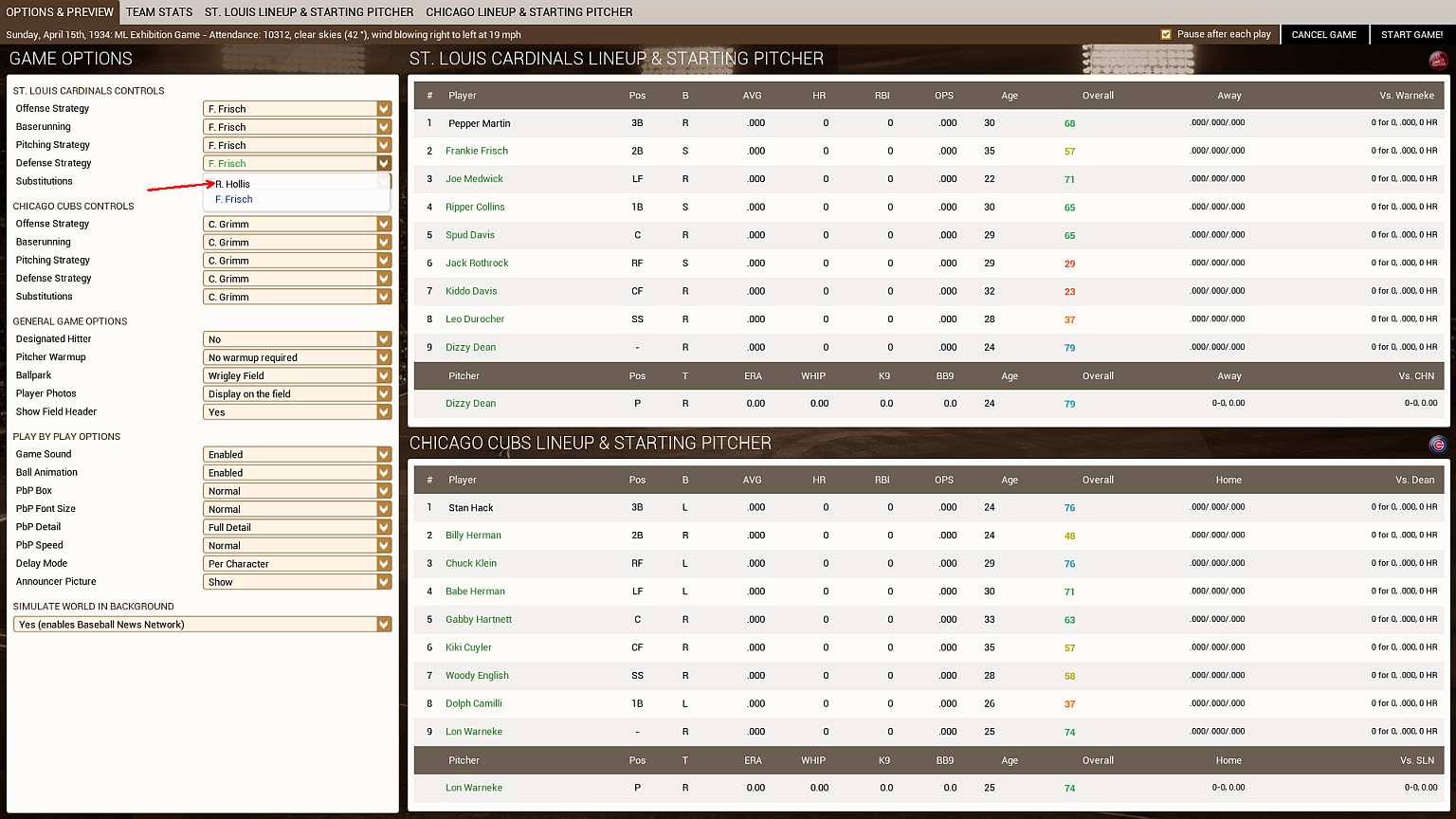Open Woody English player link
This screenshot has width=1456, height=819.
coord(477,676)
